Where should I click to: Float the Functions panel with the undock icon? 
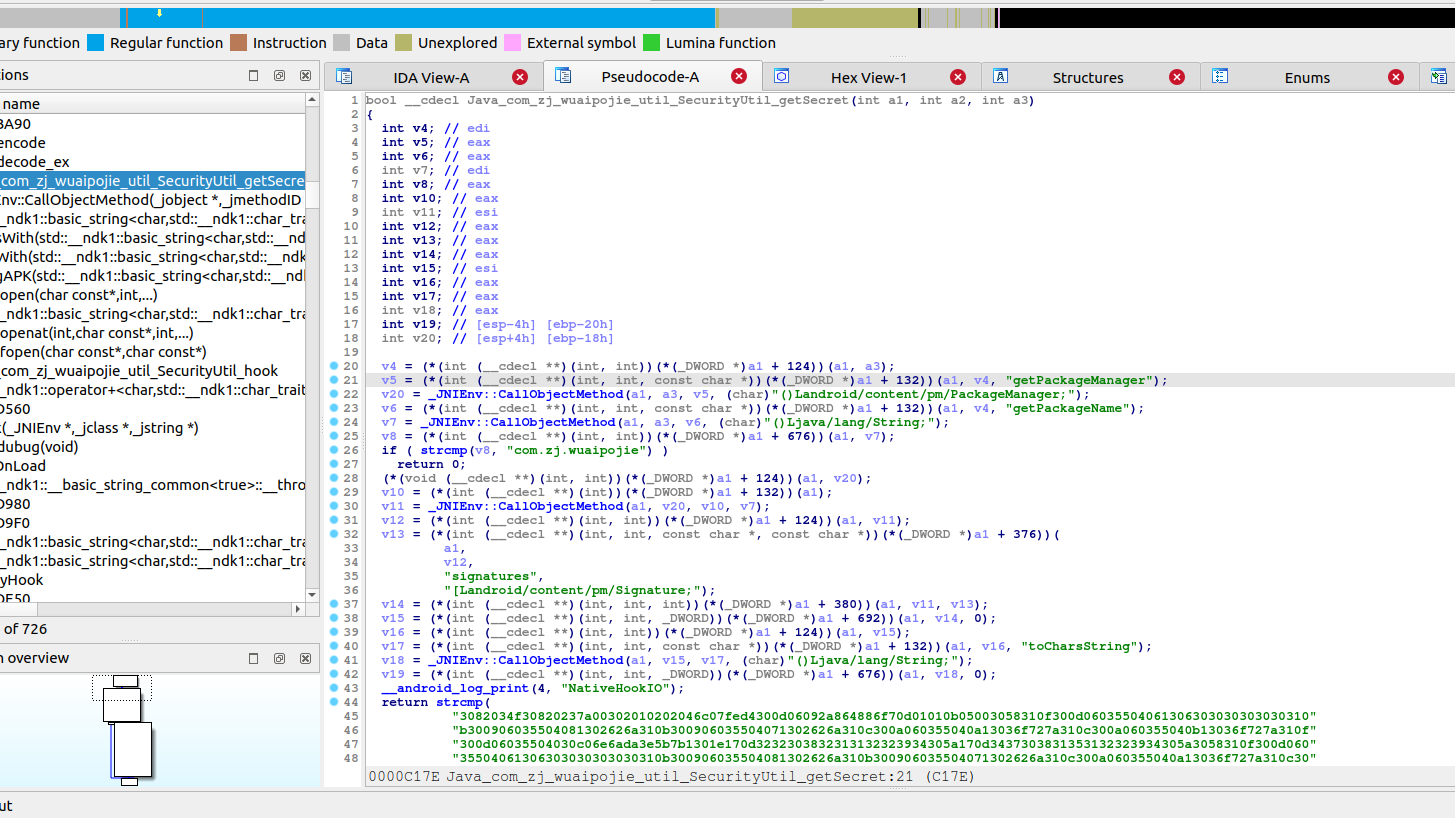pos(280,75)
